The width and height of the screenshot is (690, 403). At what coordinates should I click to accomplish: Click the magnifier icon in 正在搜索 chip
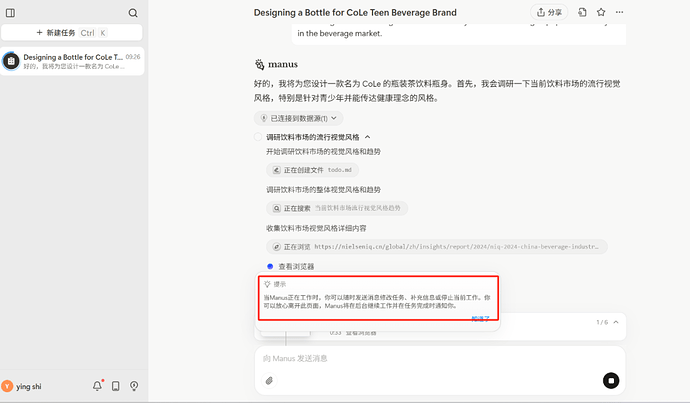[276, 209]
